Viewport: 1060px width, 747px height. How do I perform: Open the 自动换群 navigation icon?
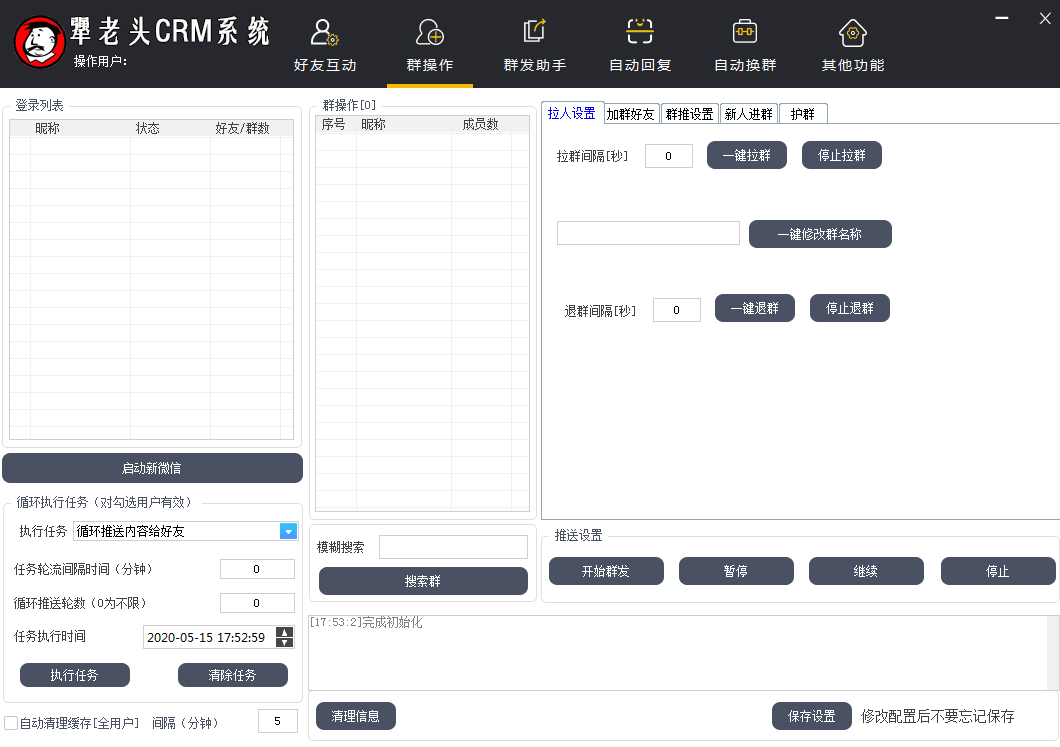click(744, 33)
